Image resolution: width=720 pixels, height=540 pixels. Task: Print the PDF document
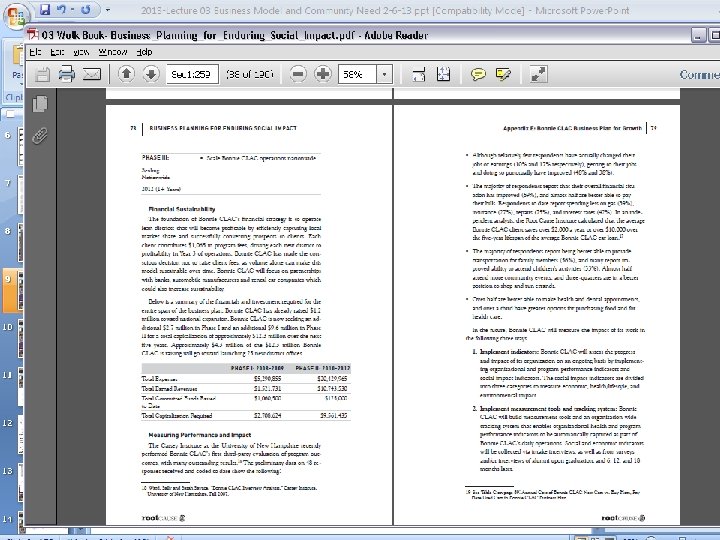[67, 74]
